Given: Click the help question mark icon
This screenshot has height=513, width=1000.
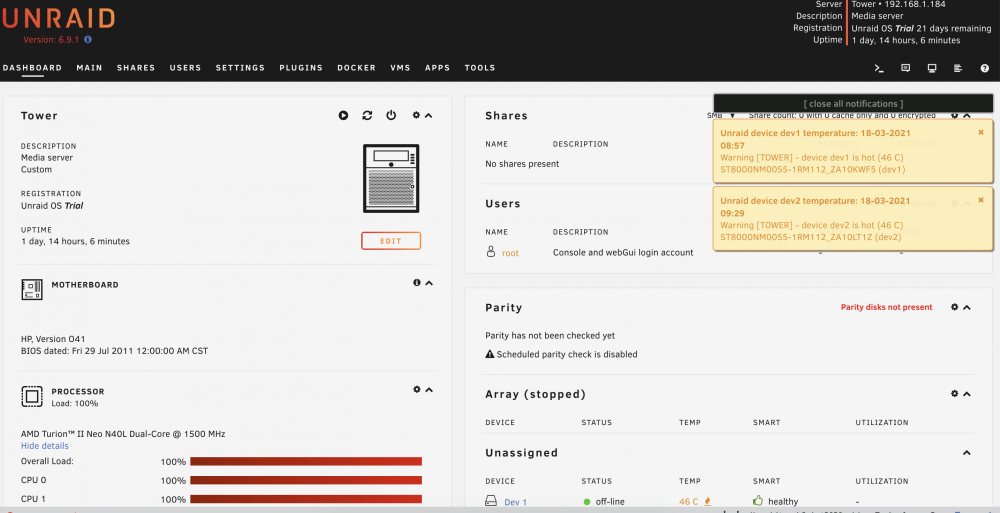Looking at the screenshot, I should pos(985,68).
